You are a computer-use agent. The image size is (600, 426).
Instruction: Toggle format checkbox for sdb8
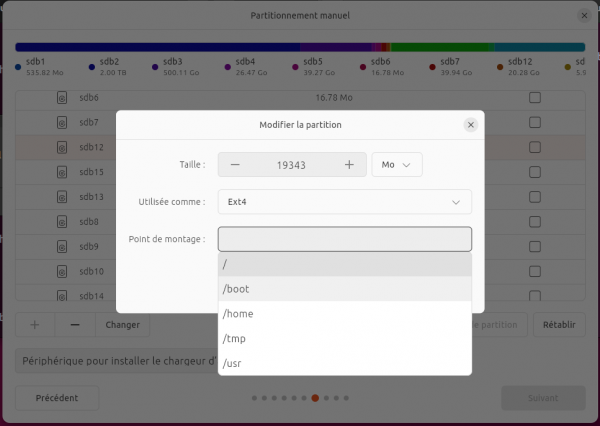pos(535,222)
